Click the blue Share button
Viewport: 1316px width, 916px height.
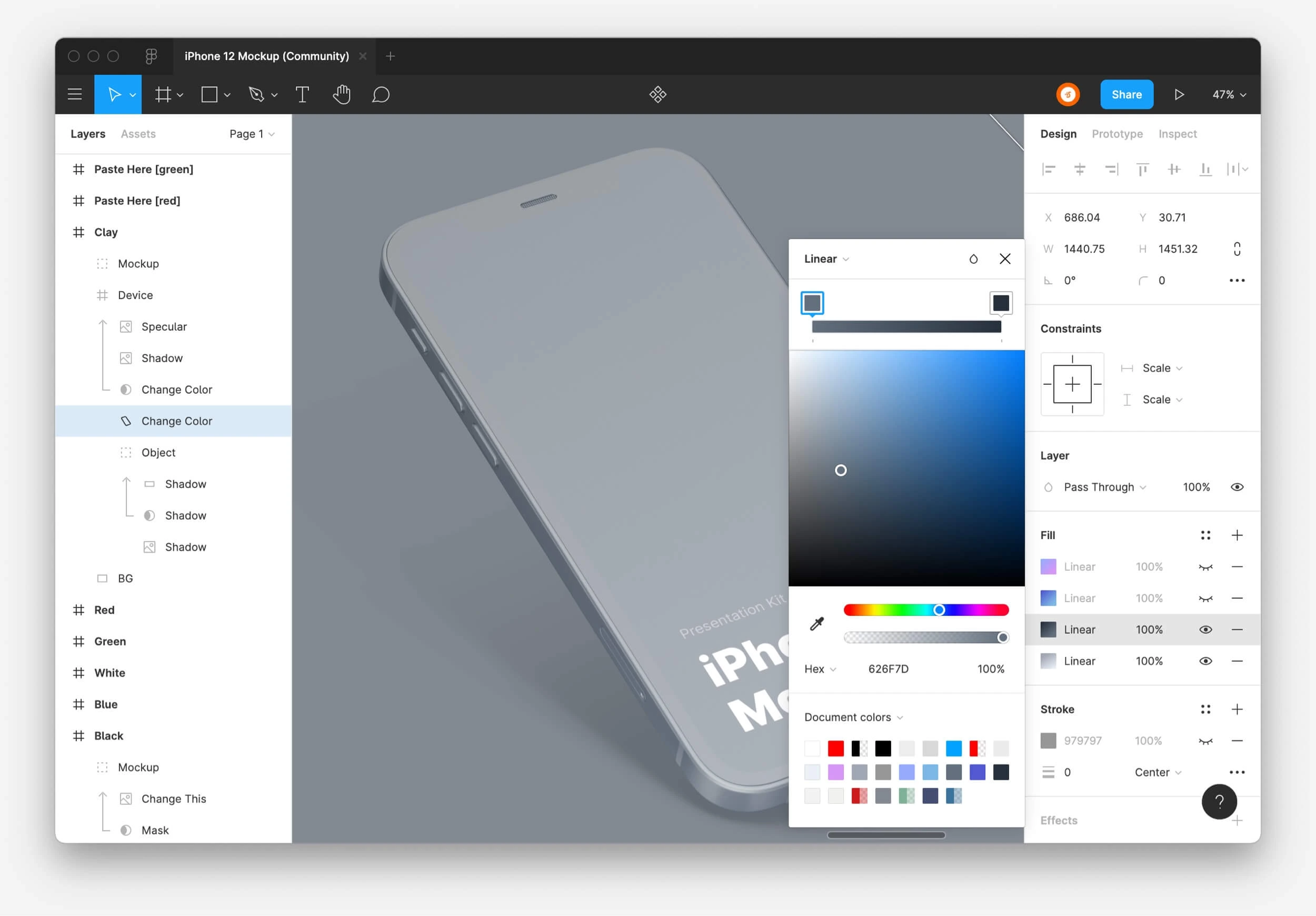(1126, 95)
